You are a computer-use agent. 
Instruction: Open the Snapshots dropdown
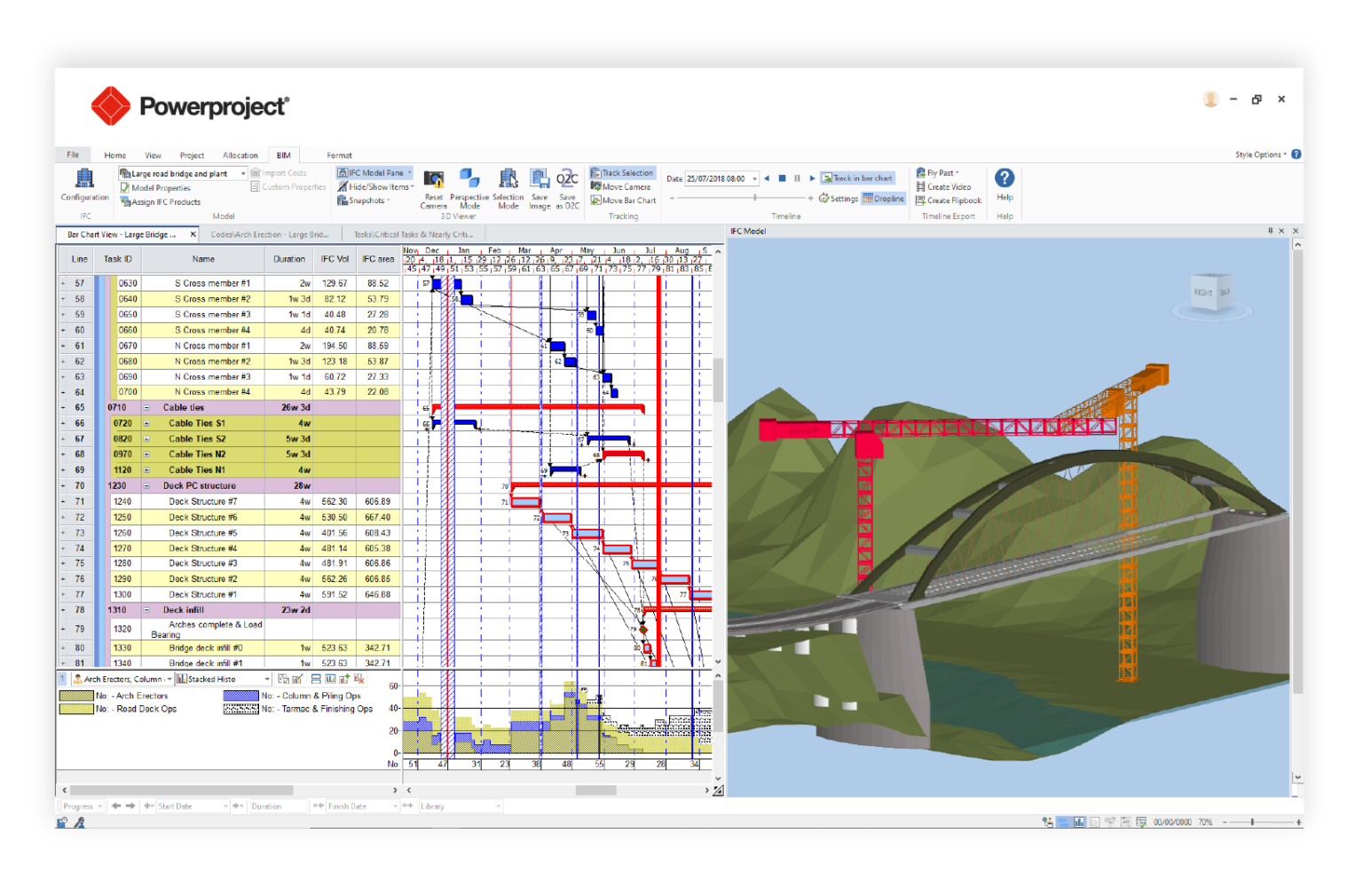(x=364, y=200)
